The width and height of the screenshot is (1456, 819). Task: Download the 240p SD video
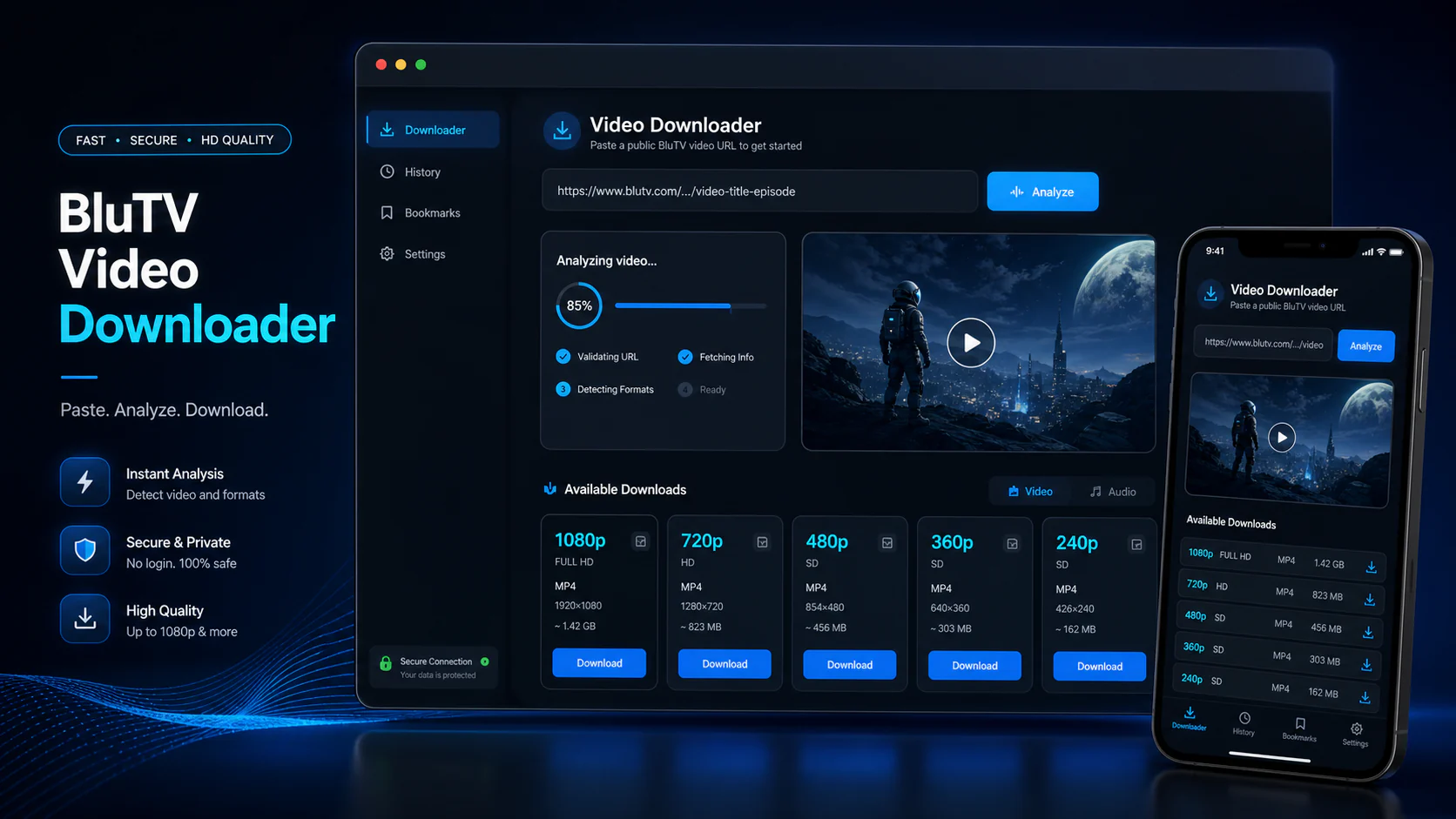(x=1100, y=667)
